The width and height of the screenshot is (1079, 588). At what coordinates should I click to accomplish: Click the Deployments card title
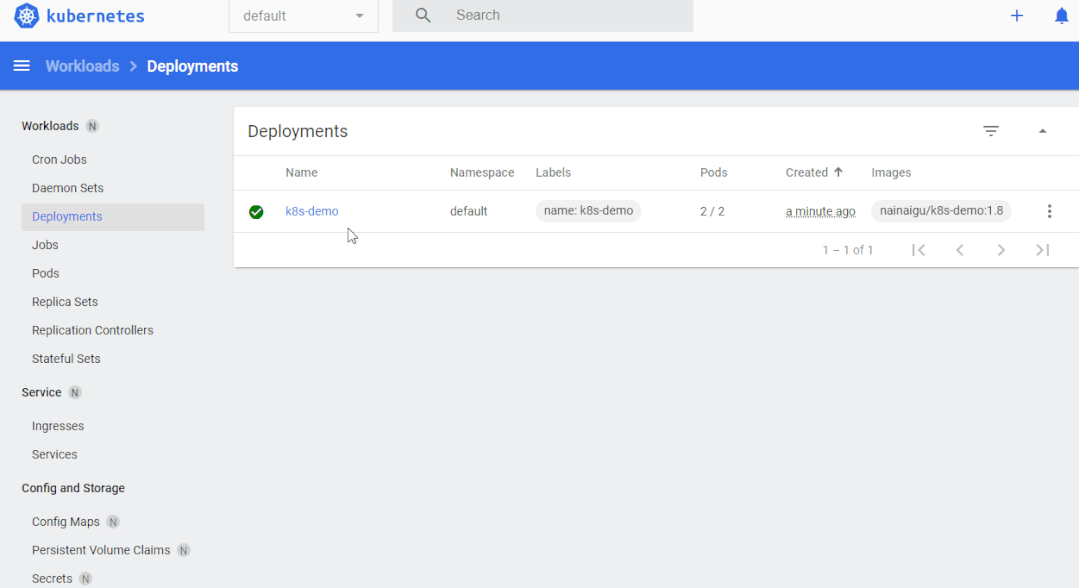298,132
